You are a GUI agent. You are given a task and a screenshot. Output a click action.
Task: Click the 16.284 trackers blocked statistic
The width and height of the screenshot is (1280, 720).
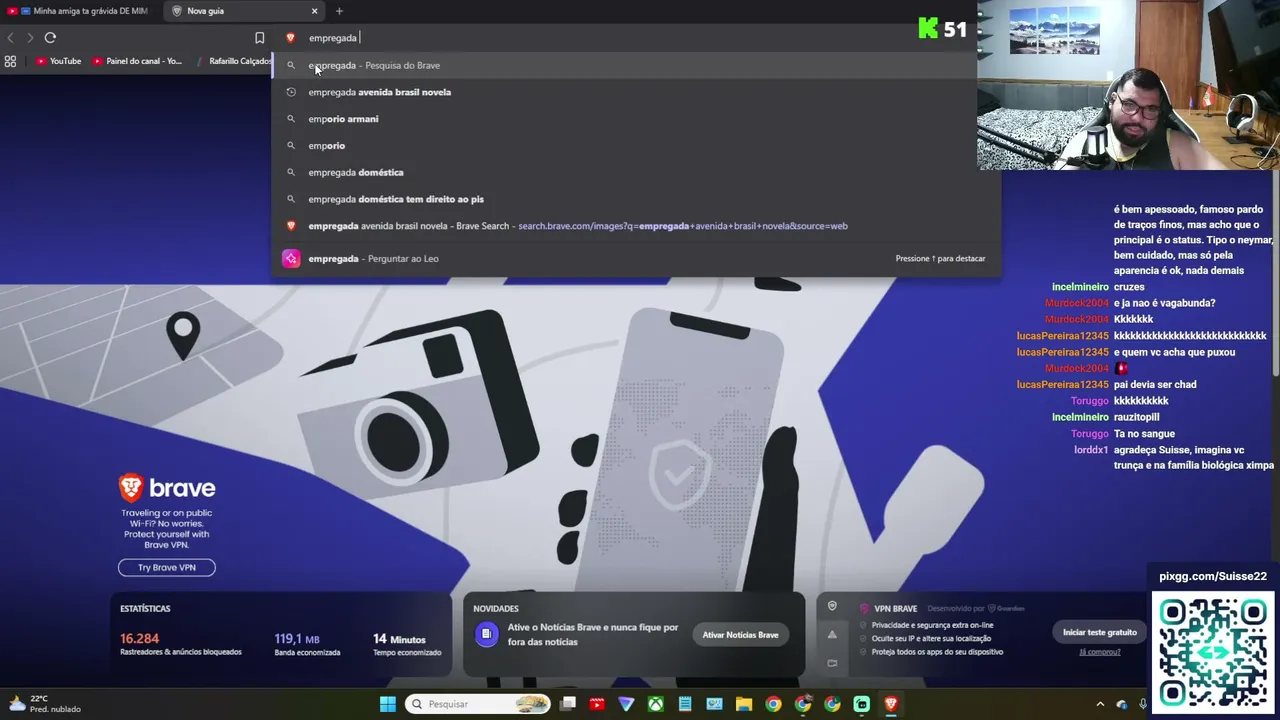[180, 644]
